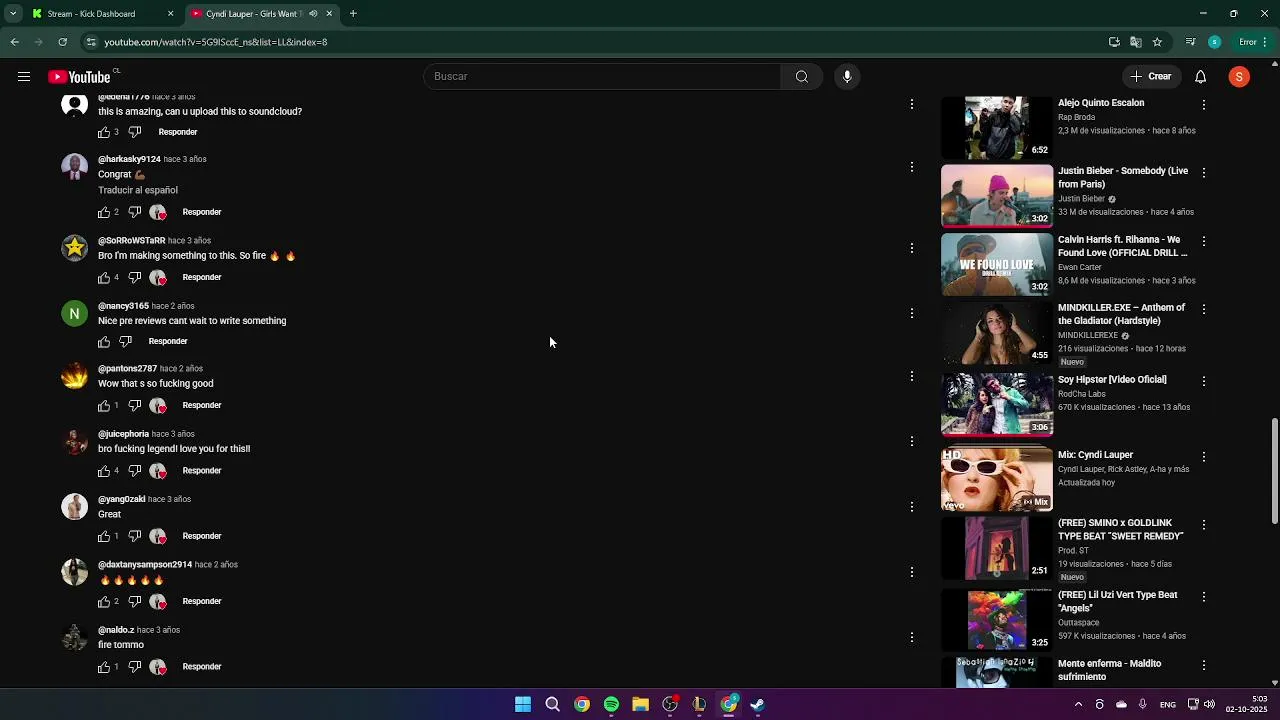Click the page vertical scrollbar thumb
The width and height of the screenshot is (1280, 720).
click(x=1274, y=470)
